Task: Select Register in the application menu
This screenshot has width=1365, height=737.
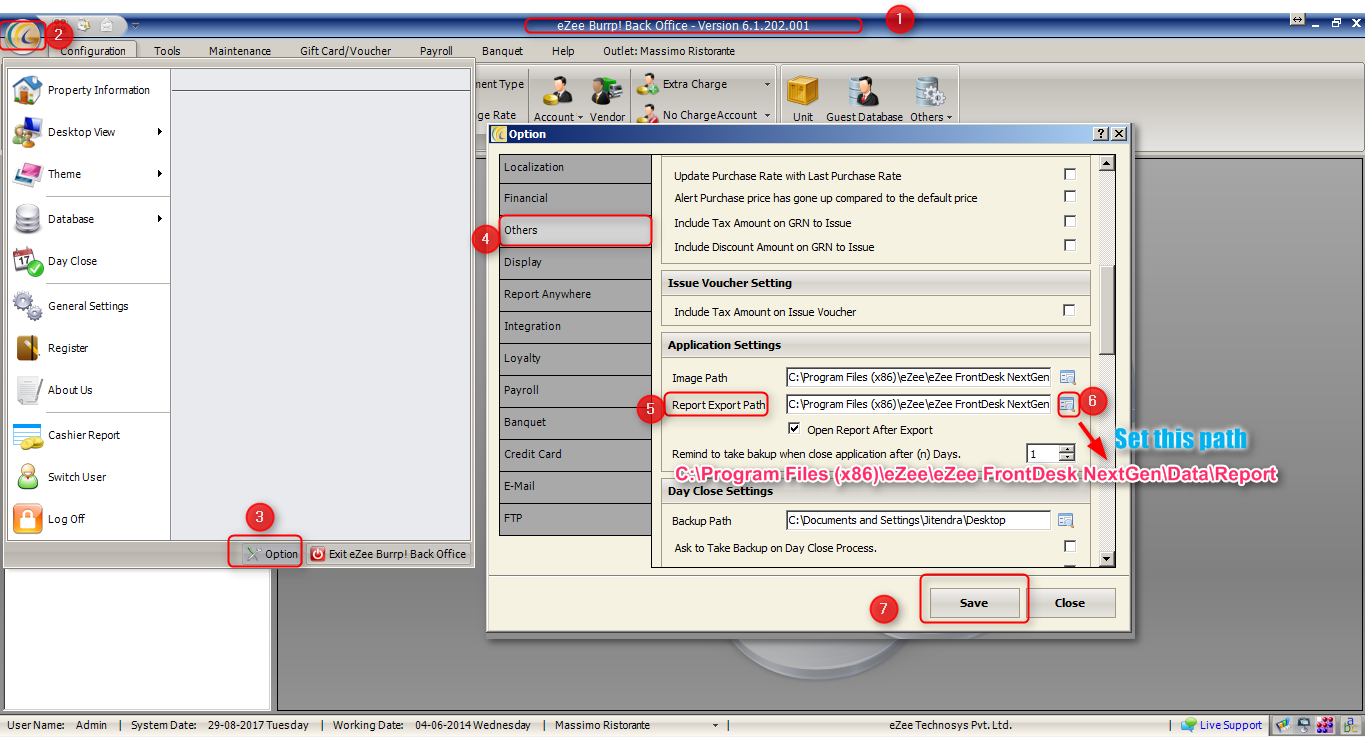Action: pos(88,348)
